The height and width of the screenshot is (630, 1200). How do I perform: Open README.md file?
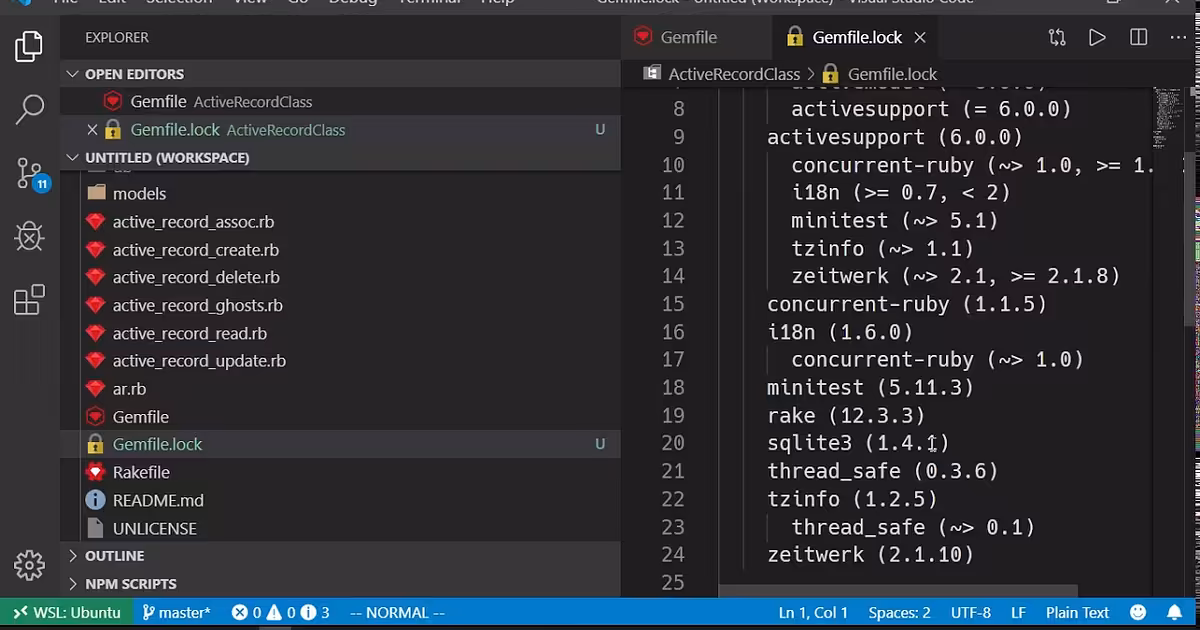[158, 500]
